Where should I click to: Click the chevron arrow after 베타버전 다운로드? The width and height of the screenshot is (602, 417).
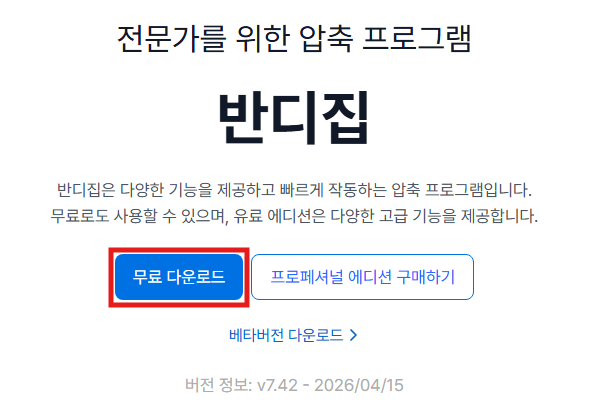[354, 335]
